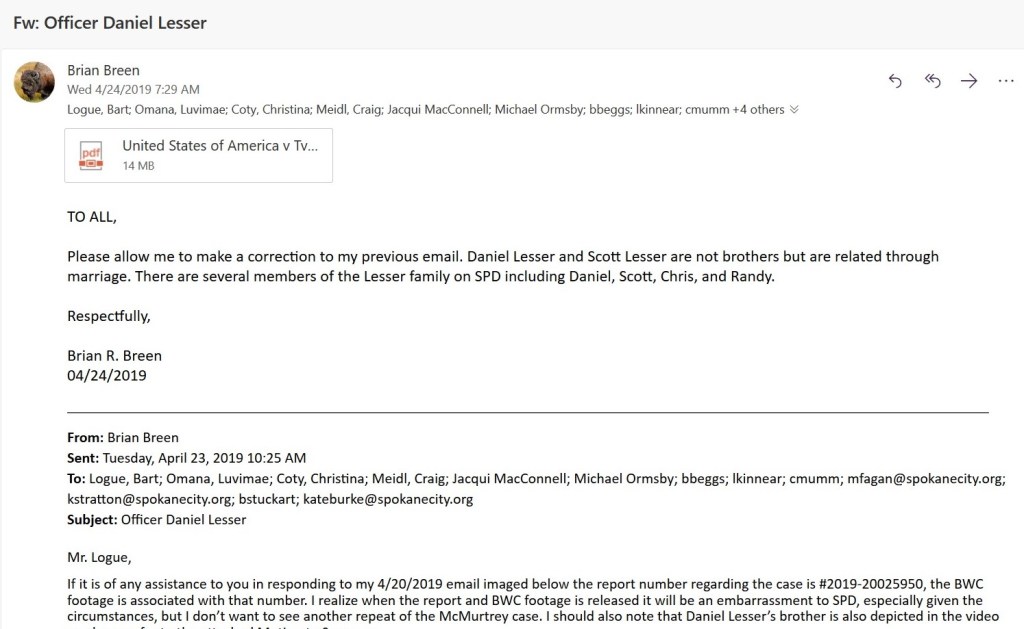Click the 14 MB attachment size label
The height and width of the screenshot is (629, 1024).
coord(138,166)
